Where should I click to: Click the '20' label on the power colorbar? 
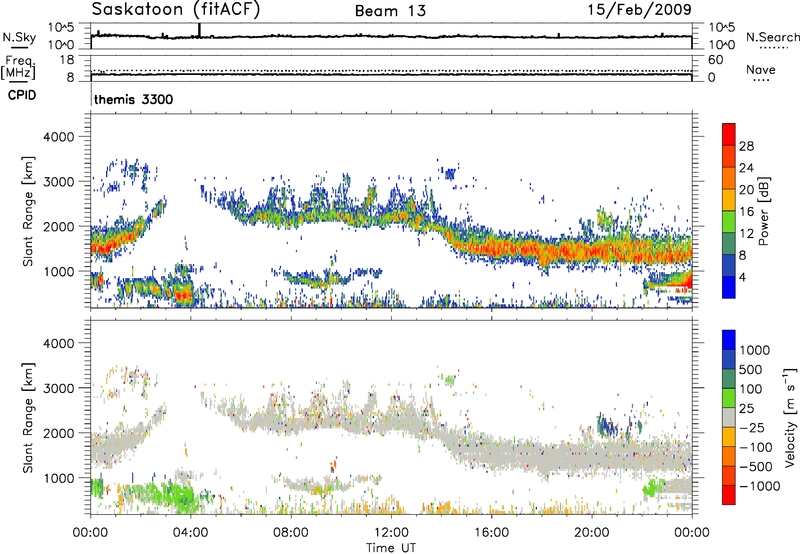pos(746,190)
